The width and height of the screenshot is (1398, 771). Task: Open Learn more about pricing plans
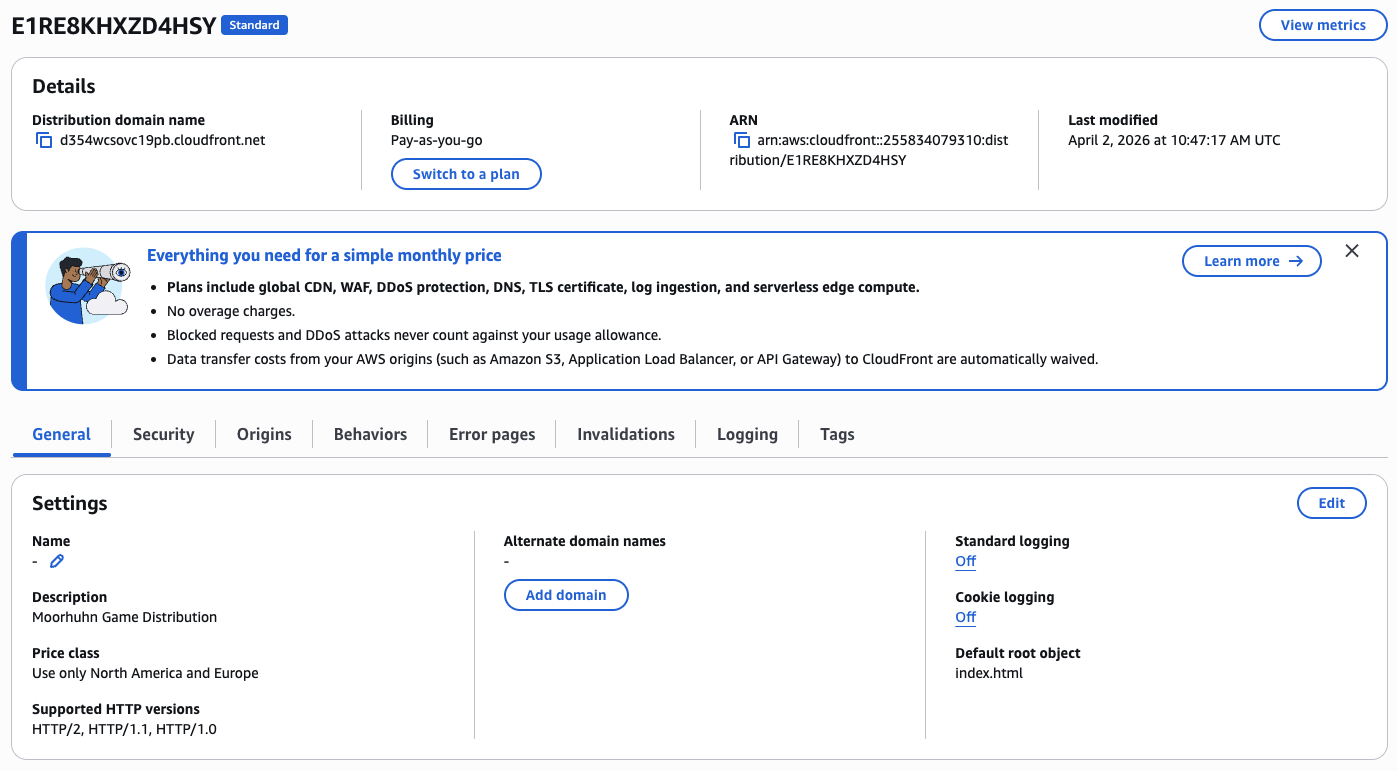[1251, 261]
